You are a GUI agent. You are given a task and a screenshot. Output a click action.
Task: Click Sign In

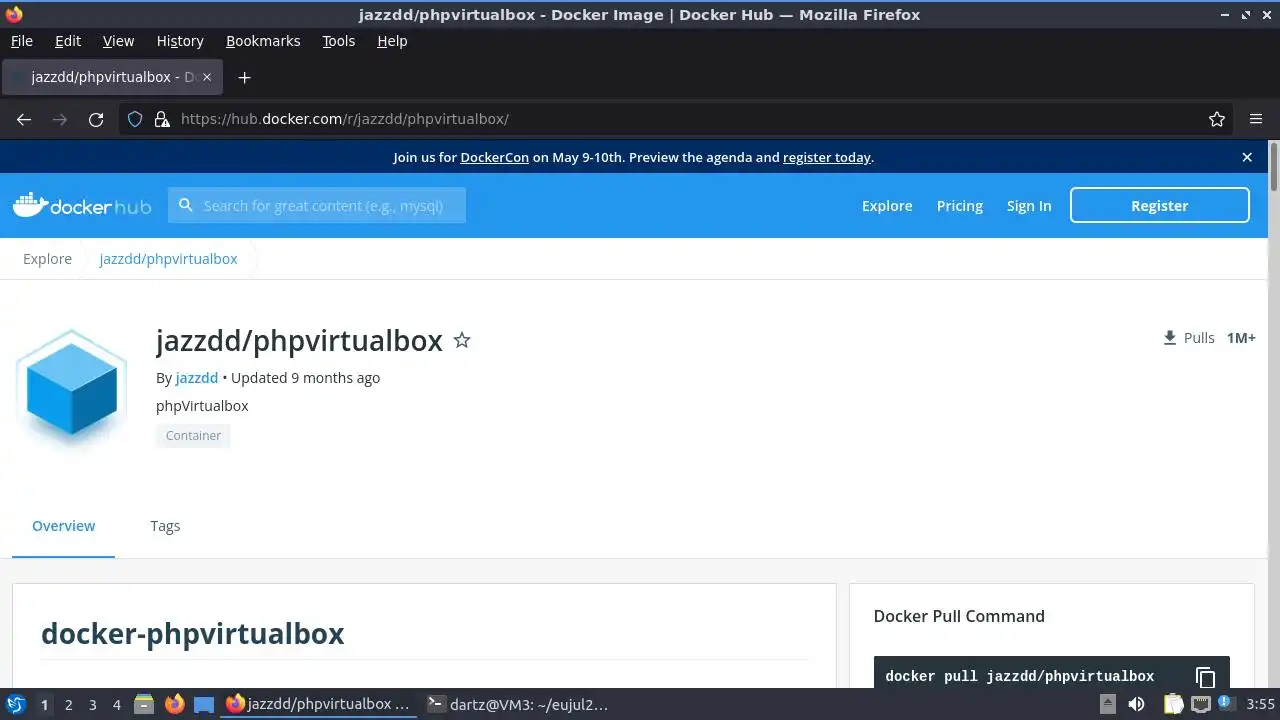pyautogui.click(x=1029, y=206)
